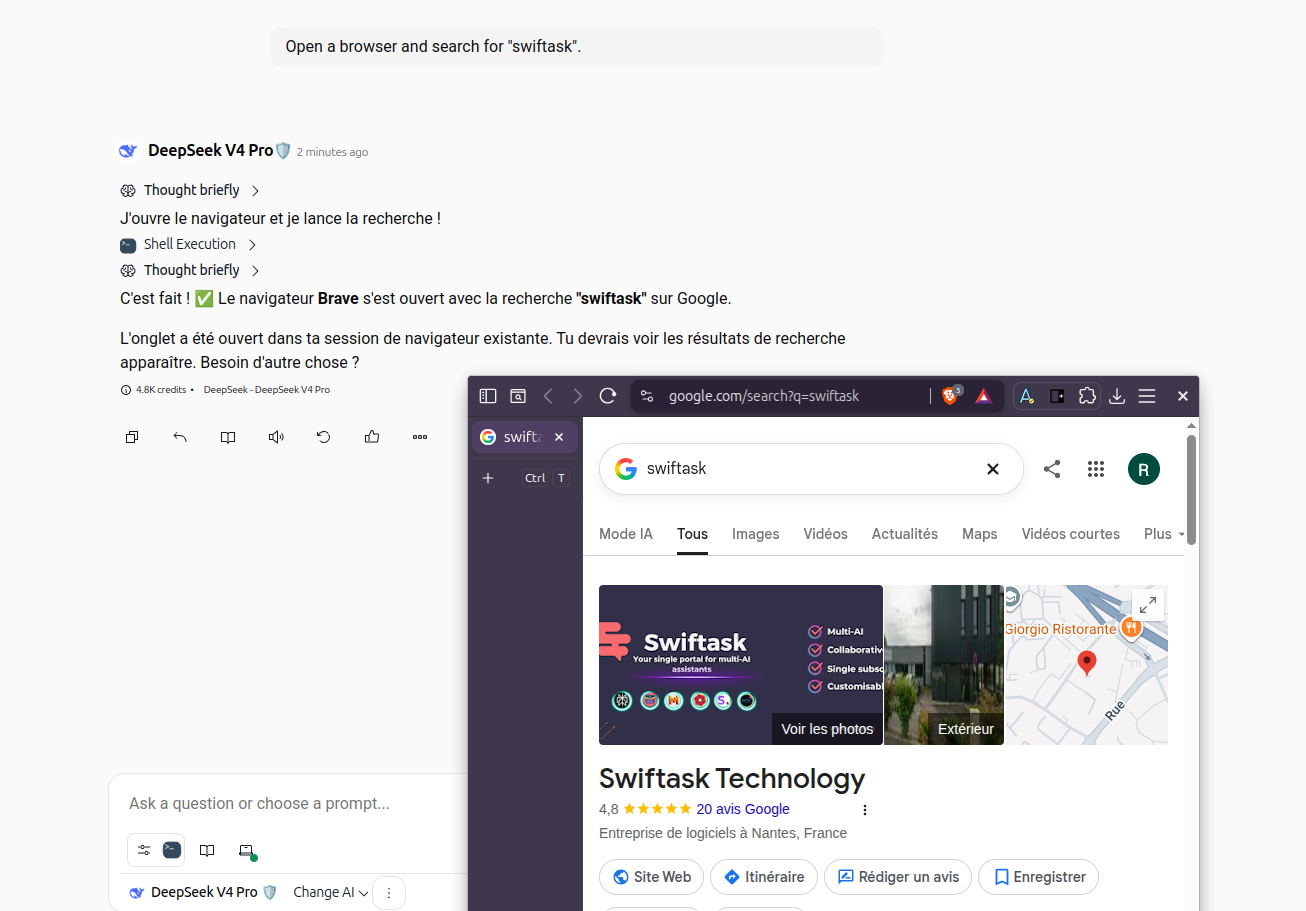Open Brave extensions puzzle icon
Viewport: 1306px width, 911px height.
coord(1087,396)
